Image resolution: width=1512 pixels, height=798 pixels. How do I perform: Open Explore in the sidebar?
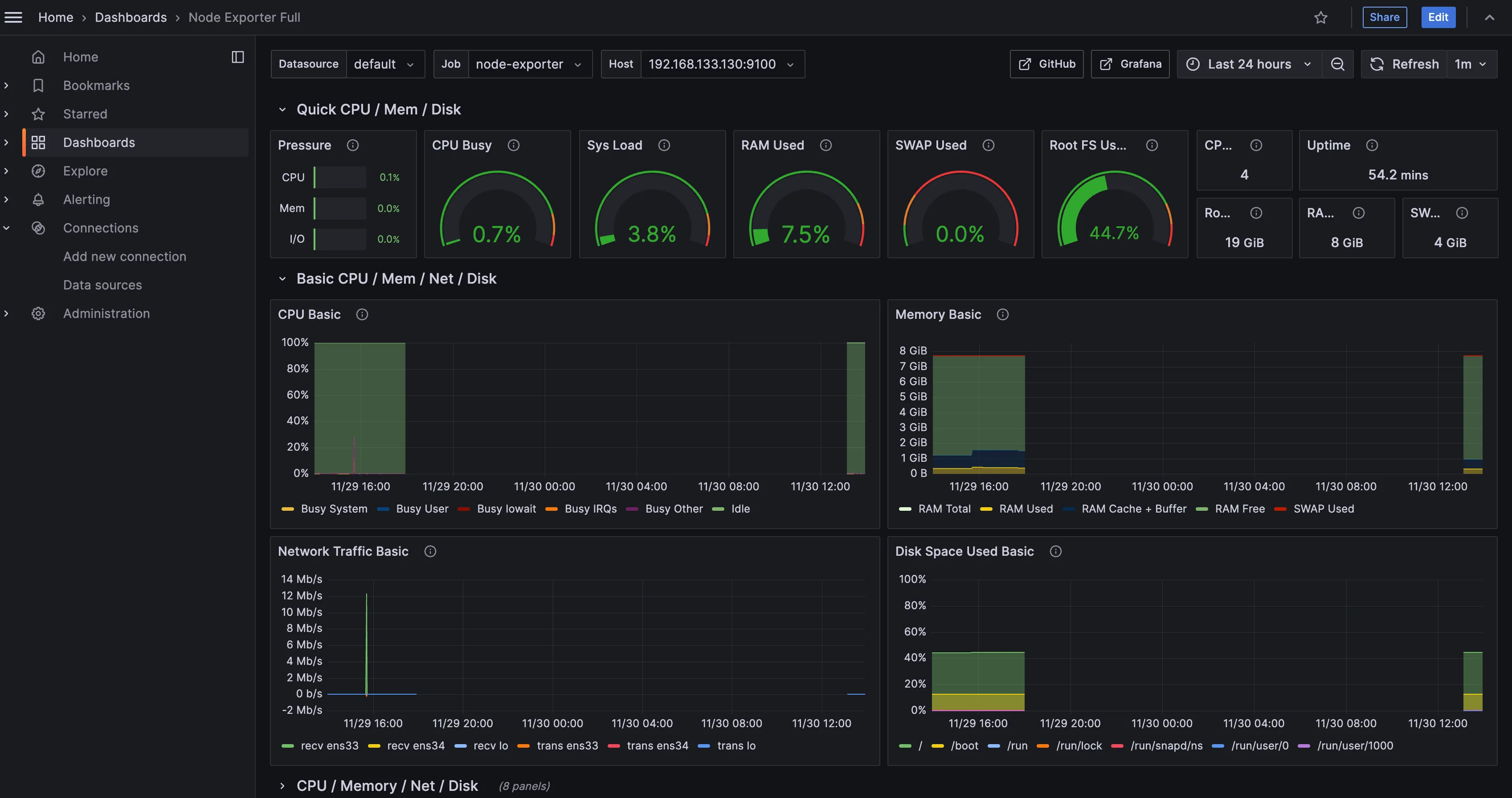(85, 171)
